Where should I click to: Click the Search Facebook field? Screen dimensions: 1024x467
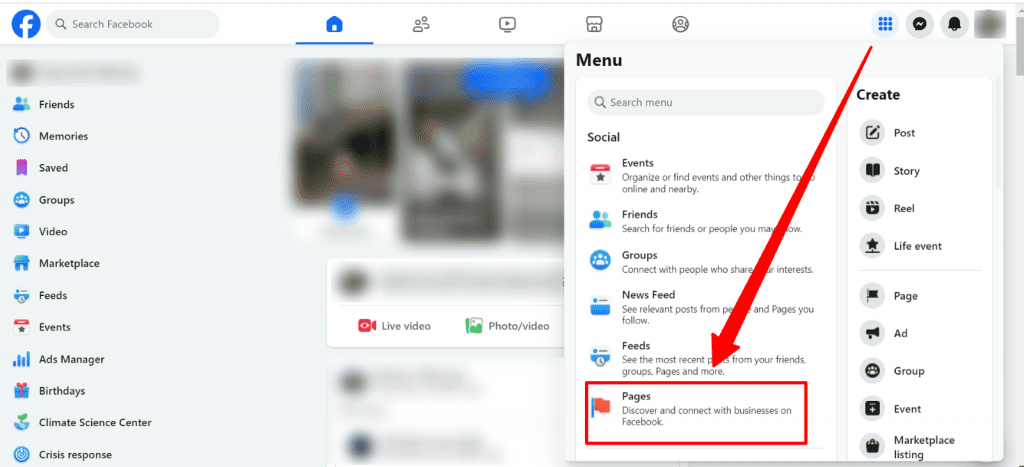pyautogui.click(x=133, y=24)
